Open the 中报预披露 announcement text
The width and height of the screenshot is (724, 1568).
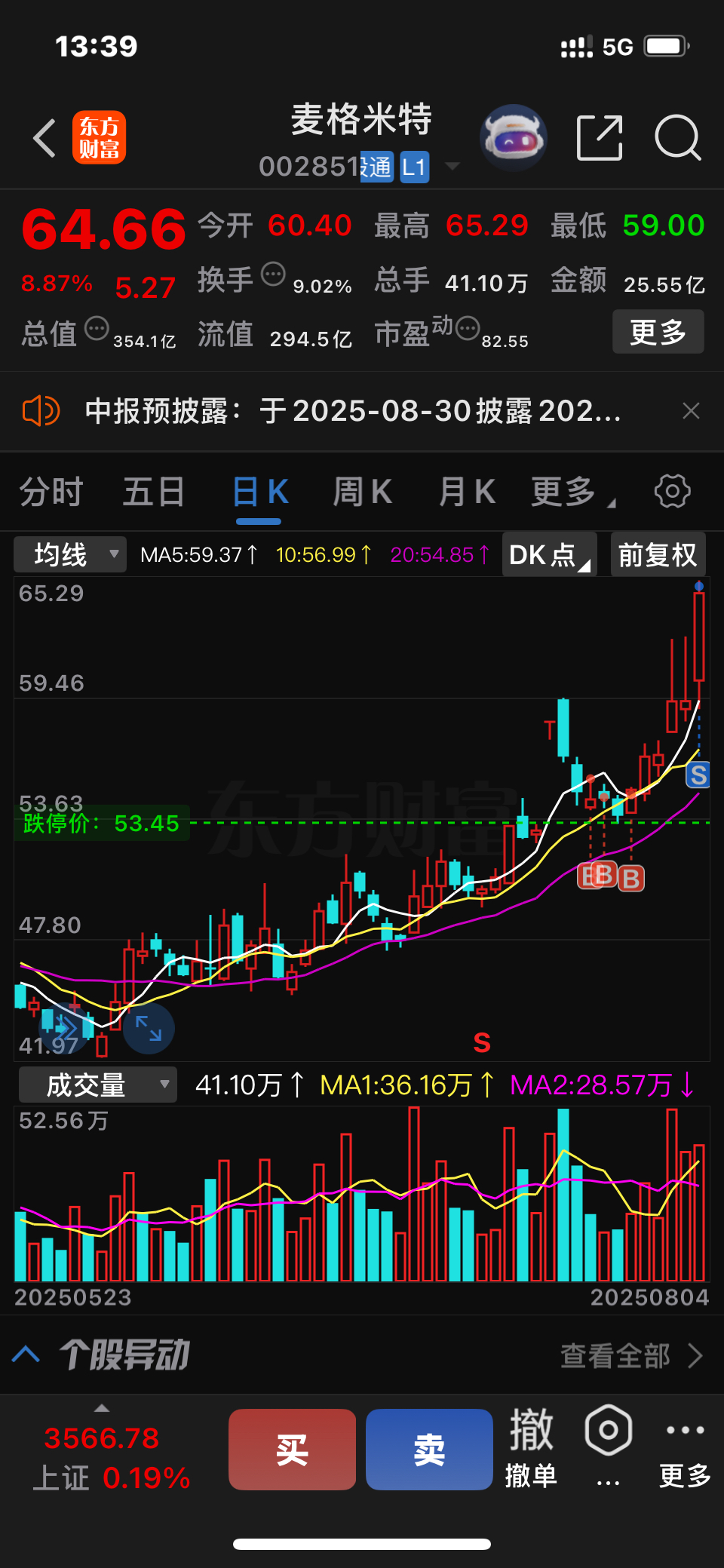click(x=353, y=411)
